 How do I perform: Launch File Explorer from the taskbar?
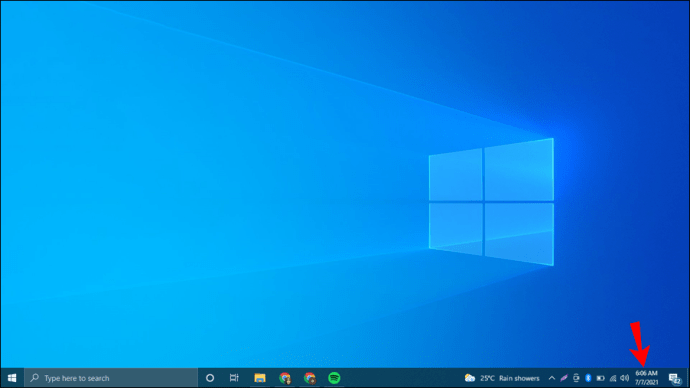(260, 378)
